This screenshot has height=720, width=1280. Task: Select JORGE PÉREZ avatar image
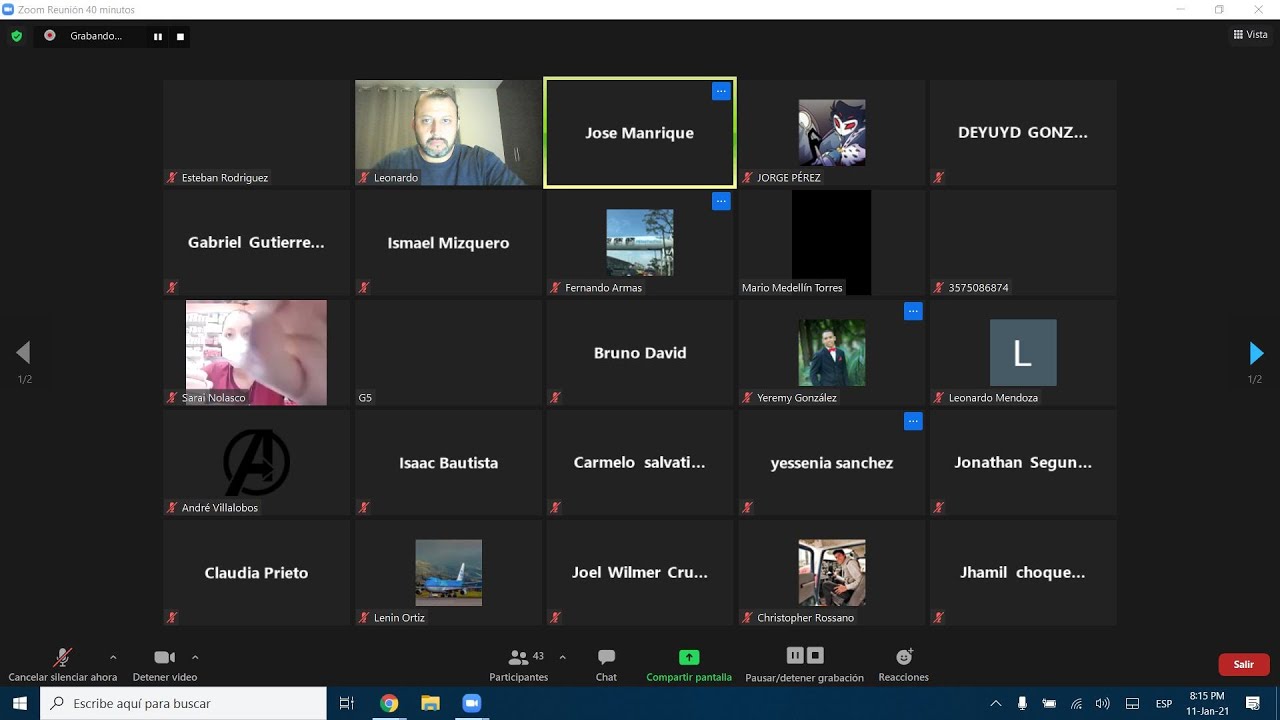click(832, 132)
